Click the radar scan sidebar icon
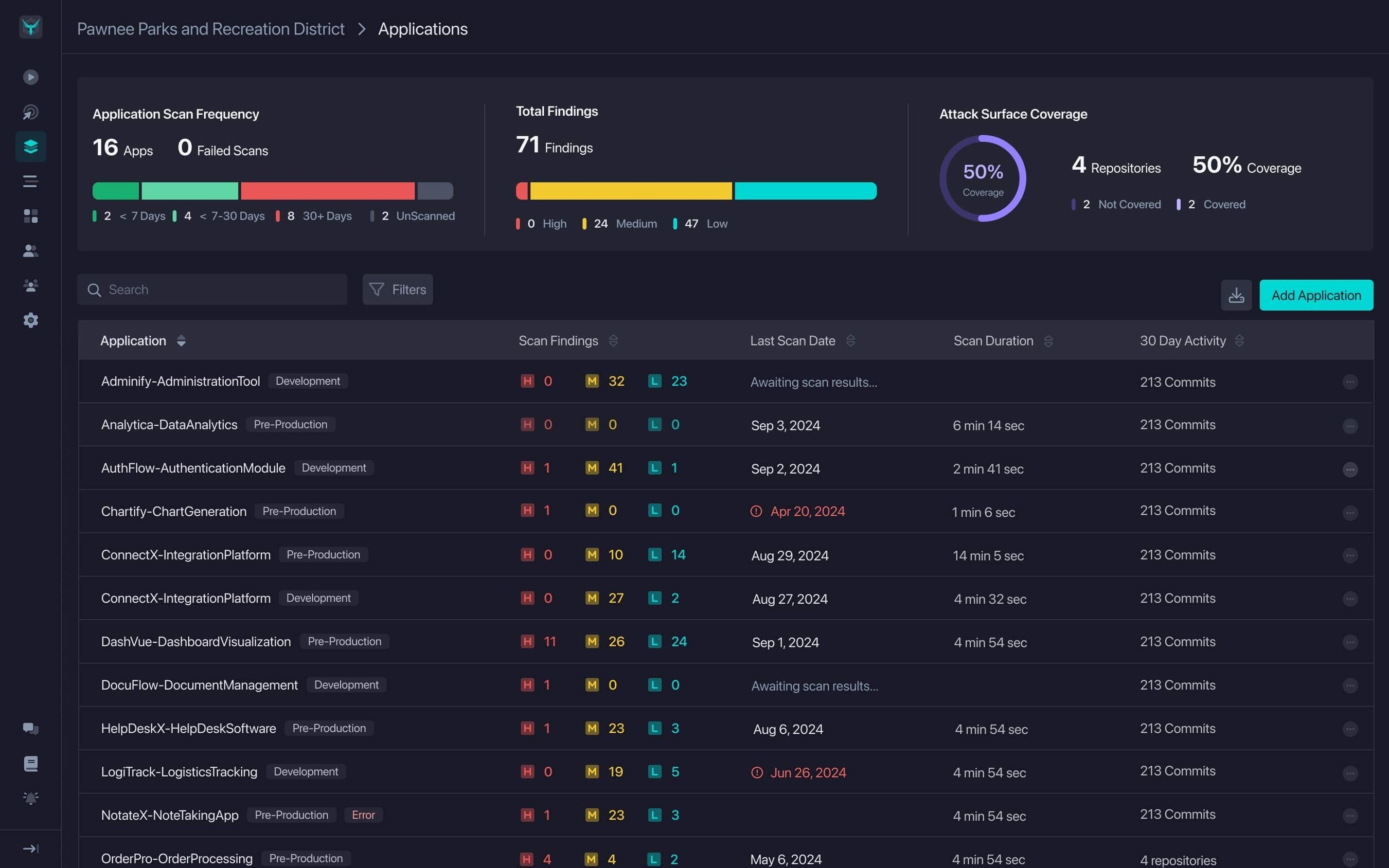 [x=30, y=112]
